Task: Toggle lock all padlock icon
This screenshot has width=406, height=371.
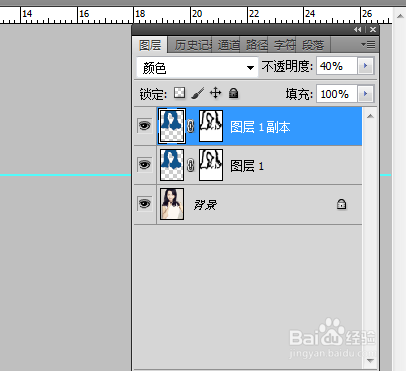Action: click(x=234, y=93)
